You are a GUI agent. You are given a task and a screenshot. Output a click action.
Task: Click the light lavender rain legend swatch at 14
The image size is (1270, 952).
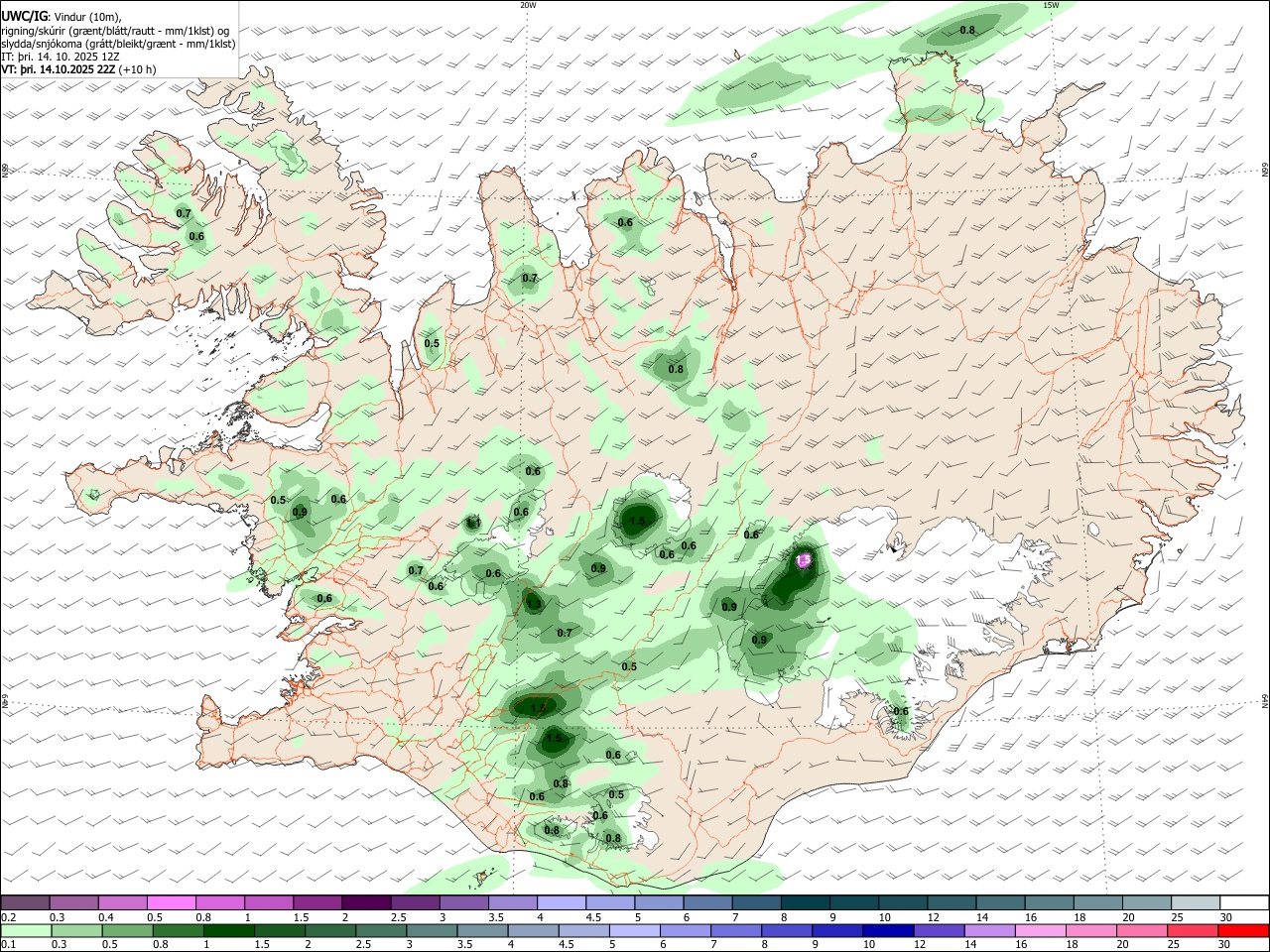pos(992,931)
